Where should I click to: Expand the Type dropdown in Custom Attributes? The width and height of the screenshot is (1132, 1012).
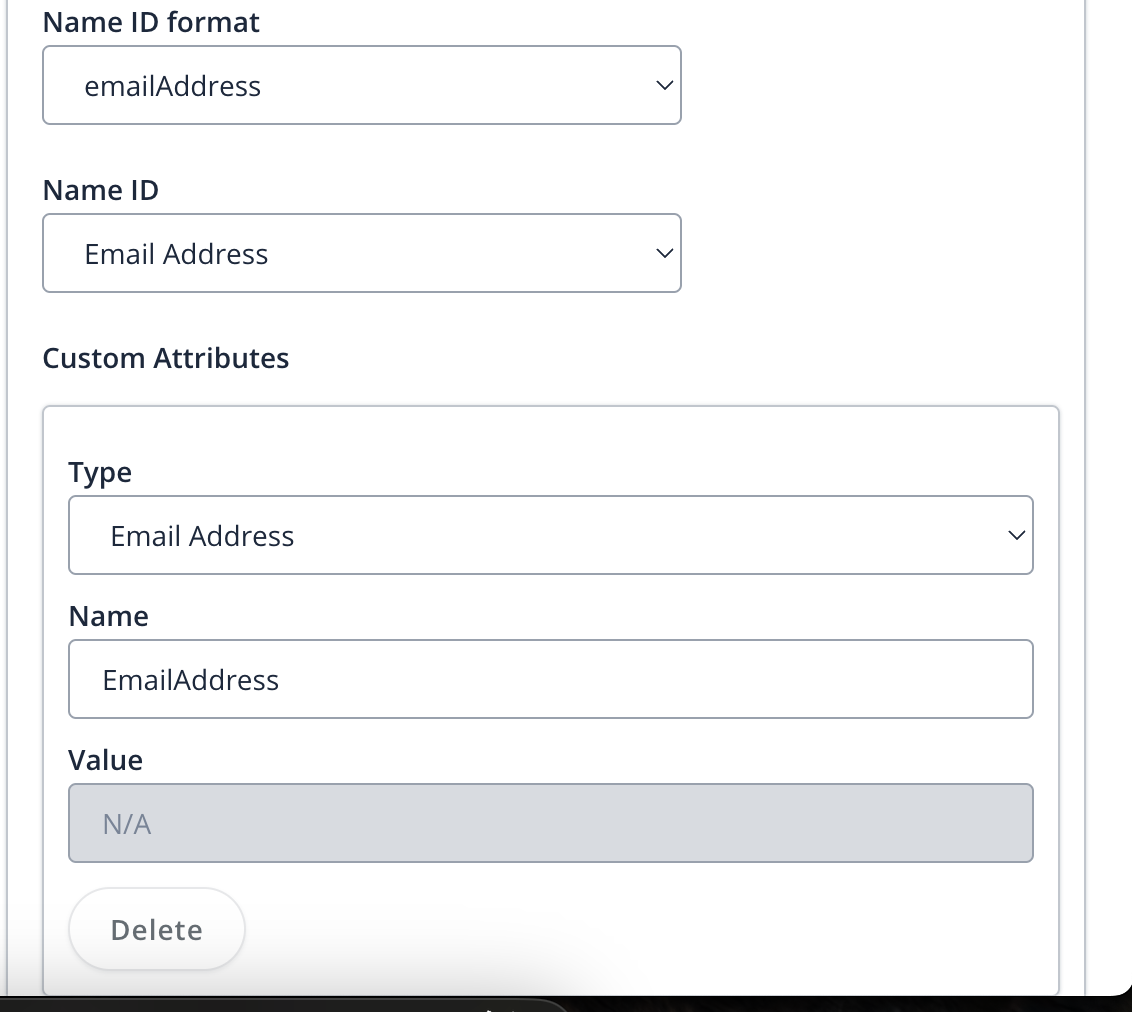tap(551, 535)
